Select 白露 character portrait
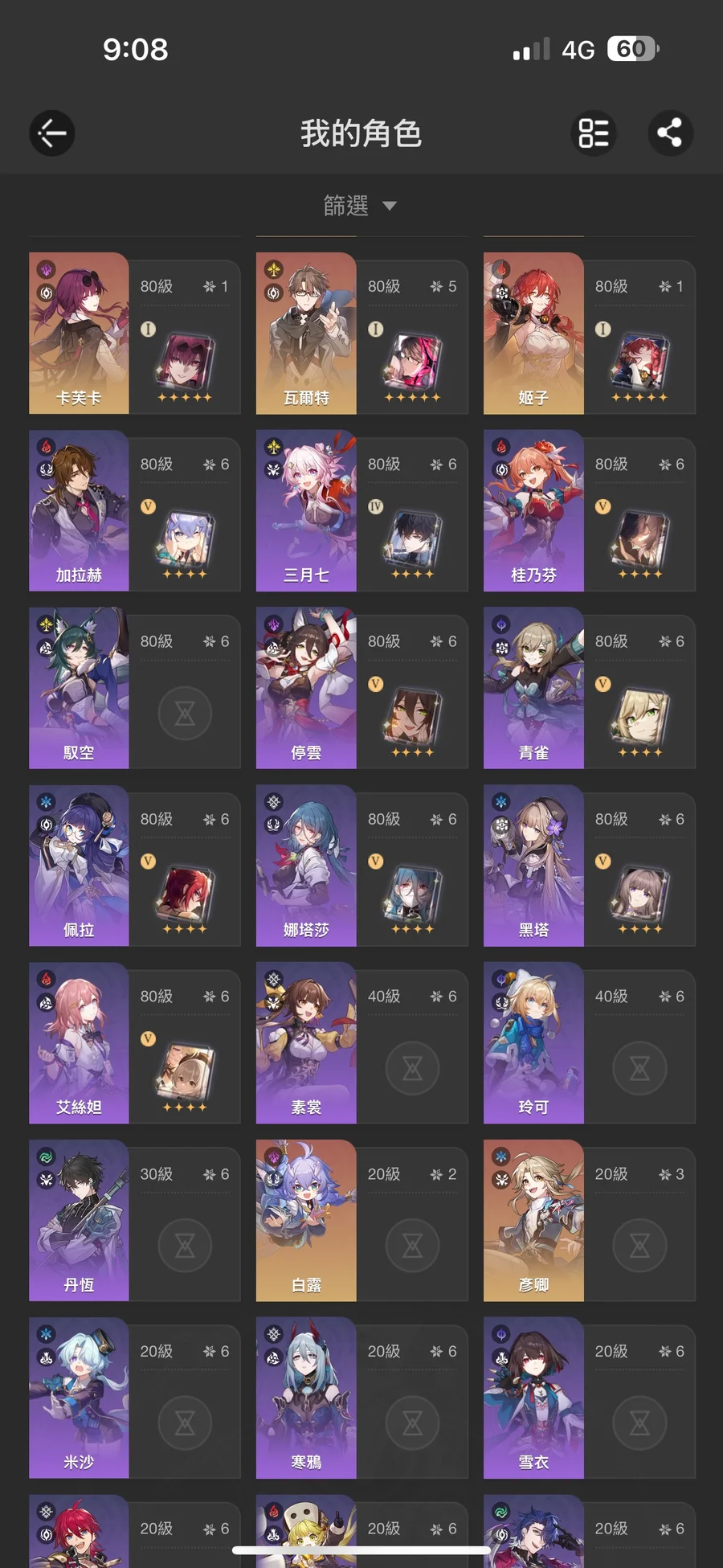The width and height of the screenshot is (723, 1568). 306,1221
